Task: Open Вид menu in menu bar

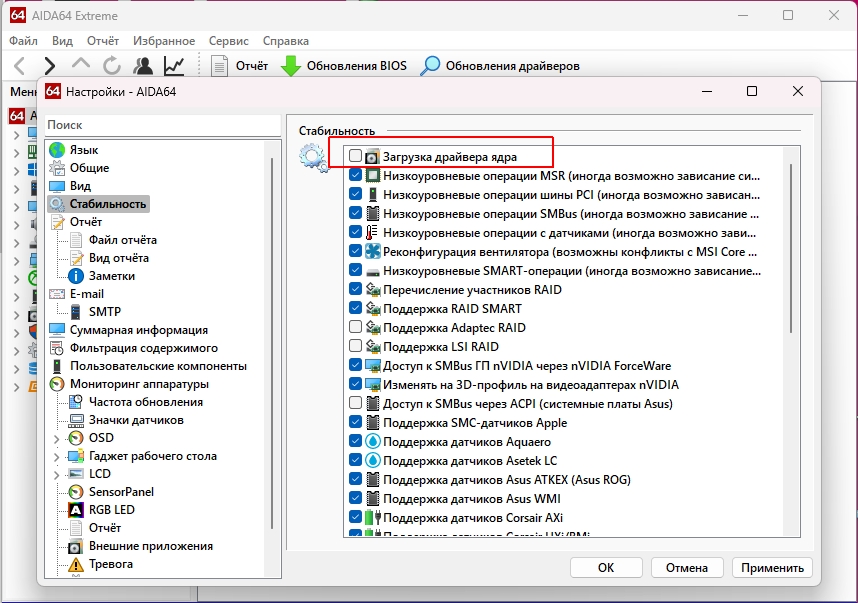Action: (62, 41)
